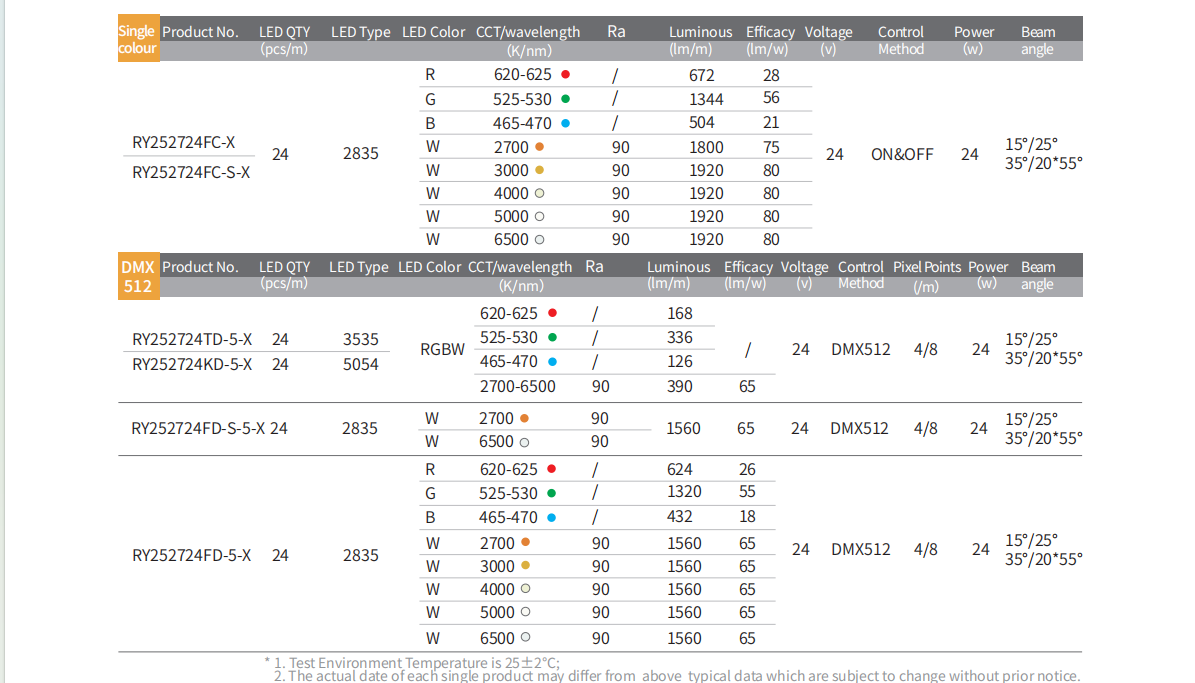The width and height of the screenshot is (1195, 683).
Task: Click the 5054 LED type value
Action: [x=360, y=364]
